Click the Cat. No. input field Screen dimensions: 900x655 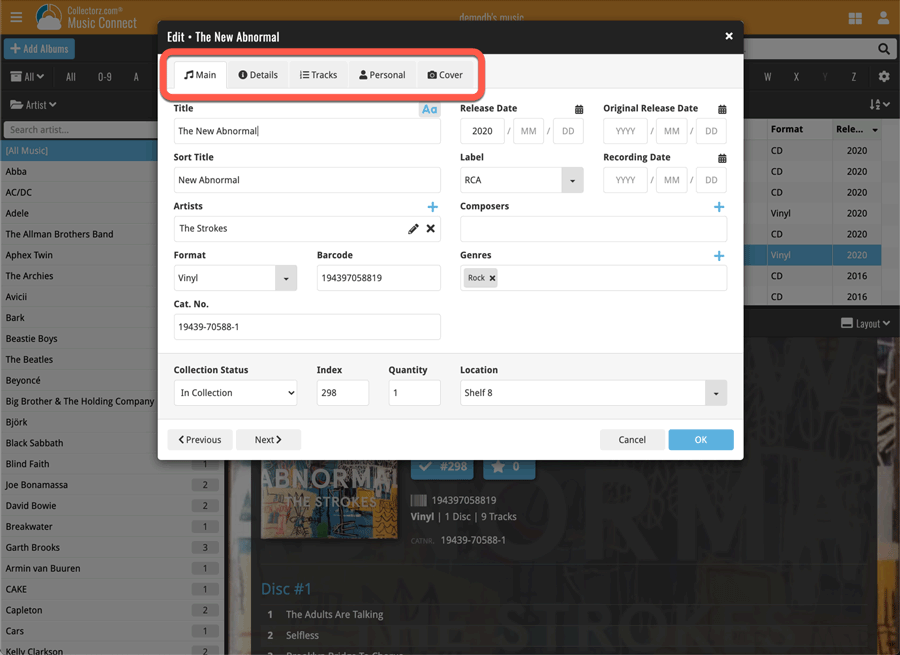point(307,327)
